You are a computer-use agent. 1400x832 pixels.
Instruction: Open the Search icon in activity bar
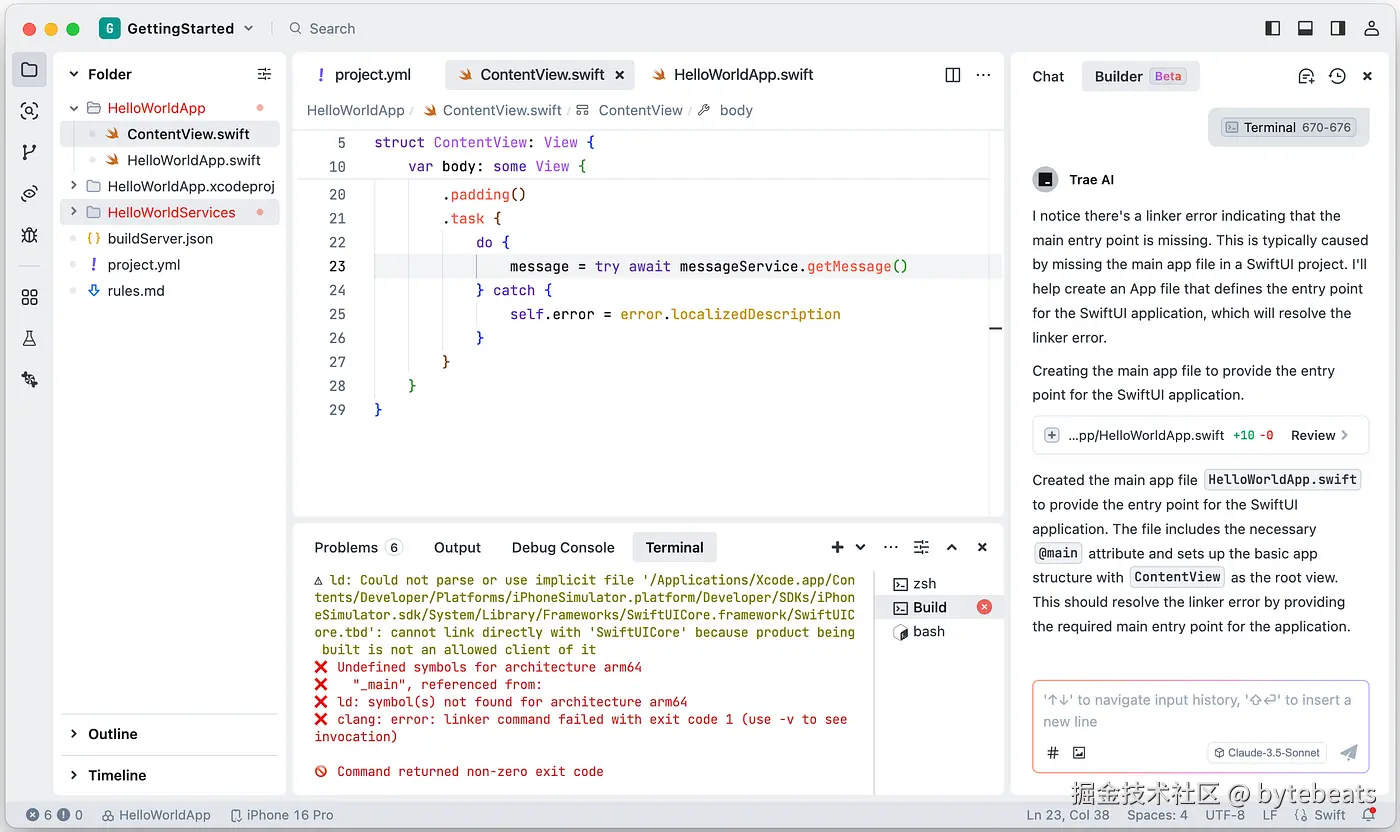[x=29, y=111]
